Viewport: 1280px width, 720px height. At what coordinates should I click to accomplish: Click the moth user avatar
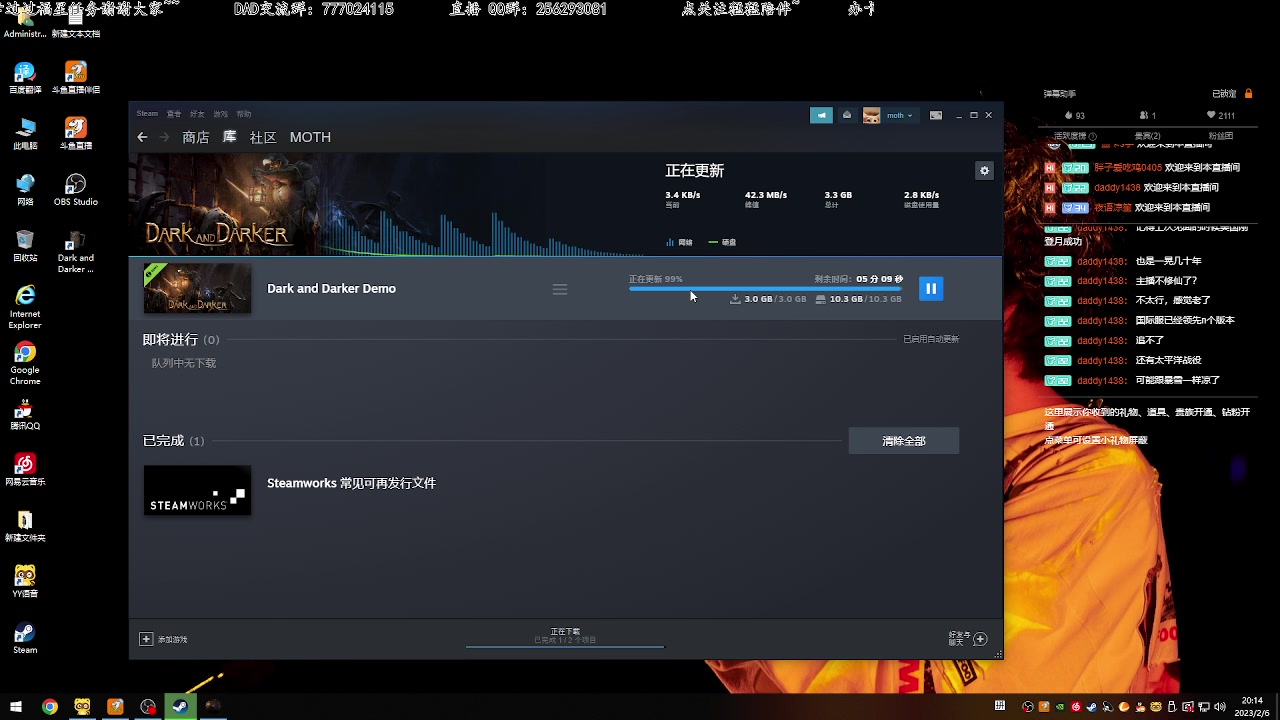(x=872, y=115)
